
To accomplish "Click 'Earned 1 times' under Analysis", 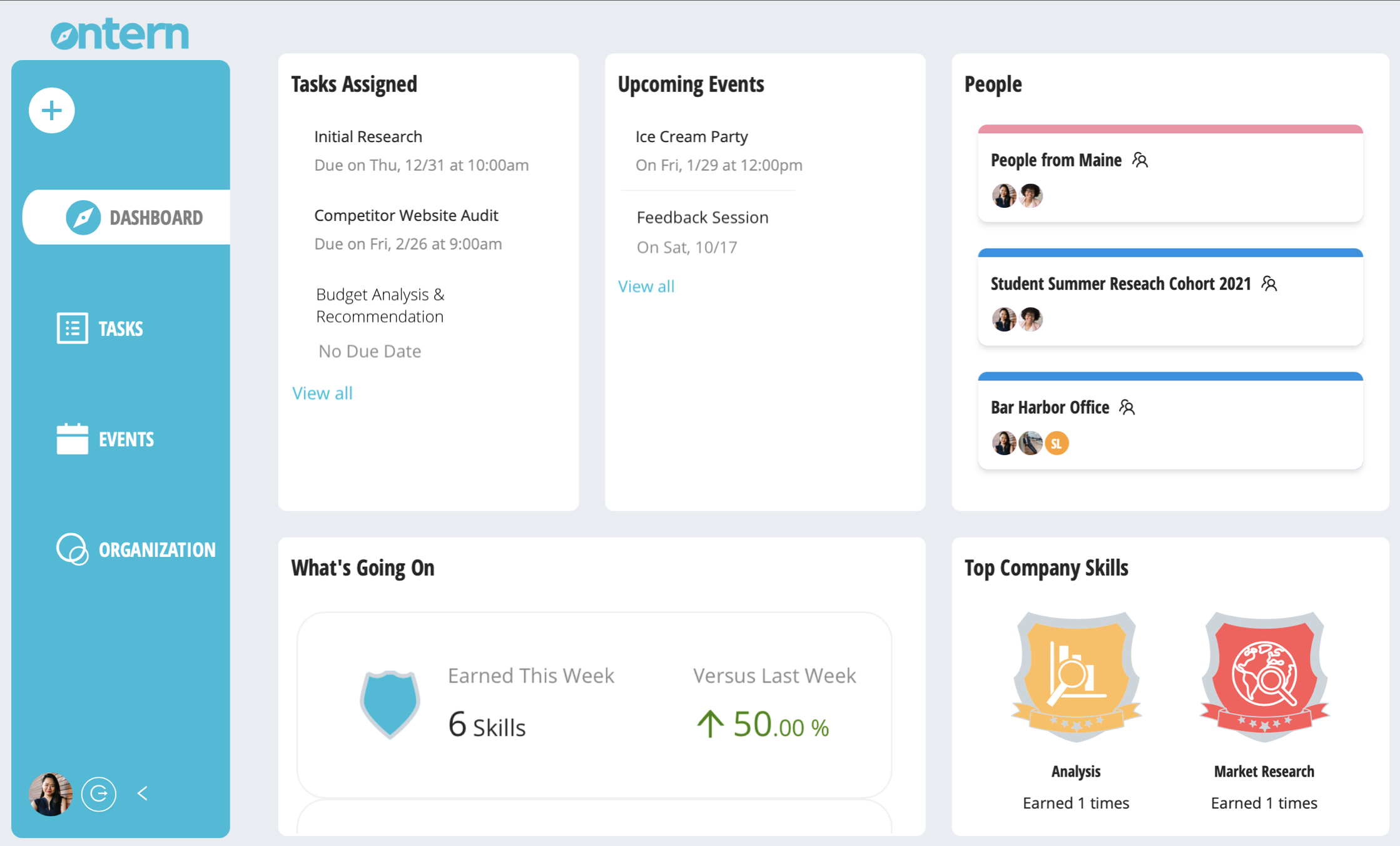I will [1076, 803].
